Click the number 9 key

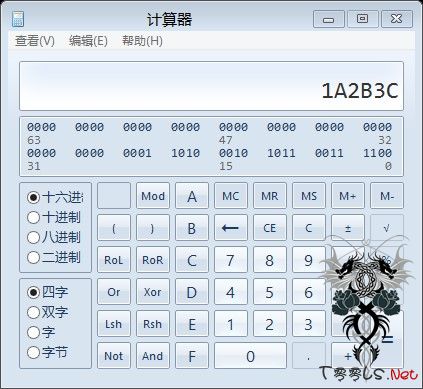(309, 260)
